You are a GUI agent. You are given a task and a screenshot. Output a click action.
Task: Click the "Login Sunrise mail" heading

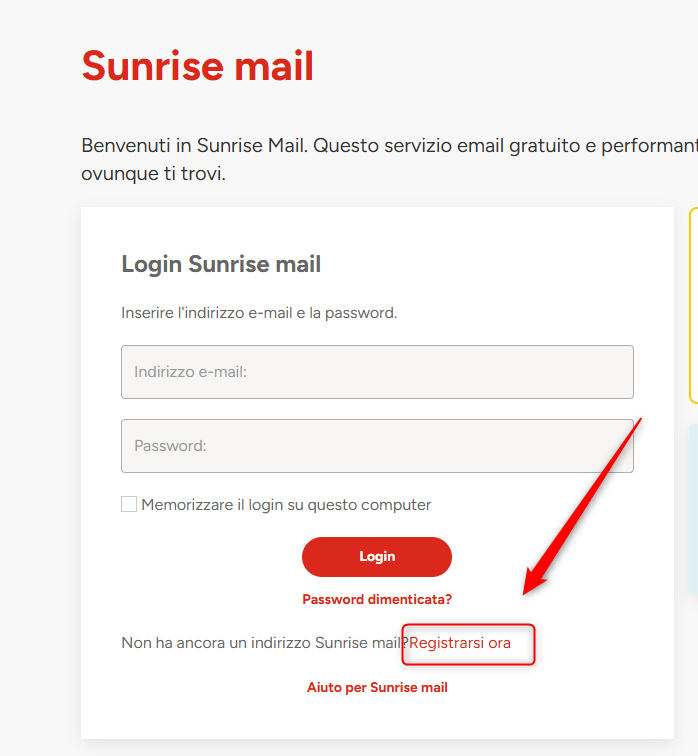point(221,264)
